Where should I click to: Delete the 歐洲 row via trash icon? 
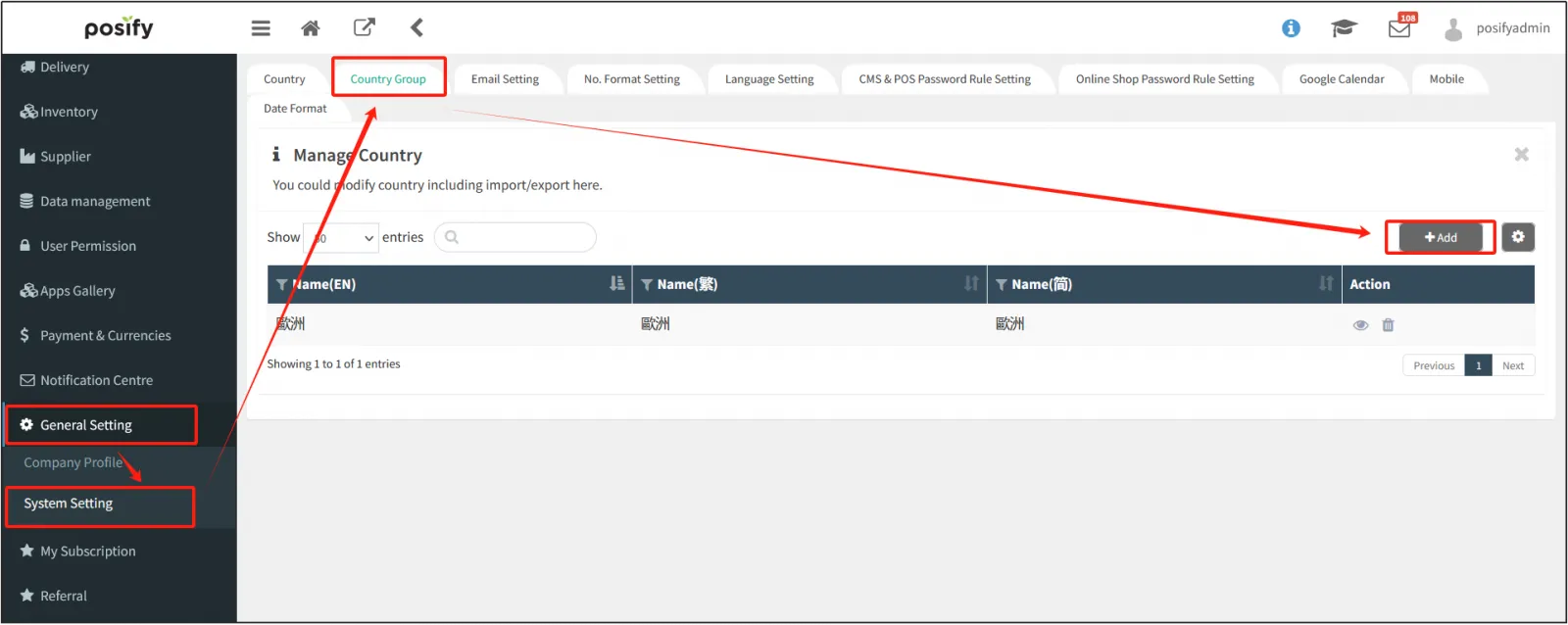point(1388,325)
